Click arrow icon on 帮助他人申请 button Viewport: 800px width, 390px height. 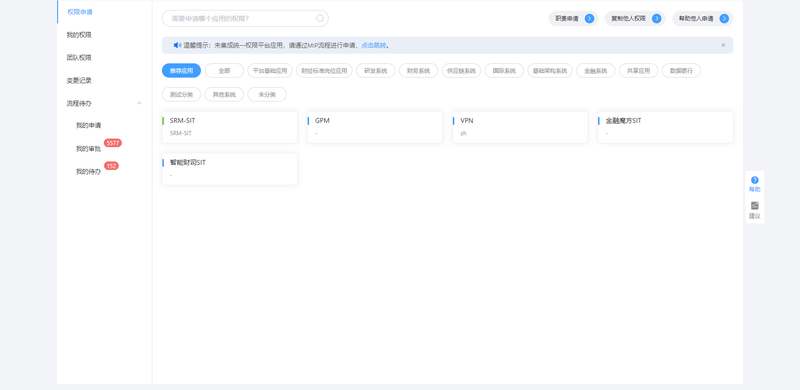[724, 18]
